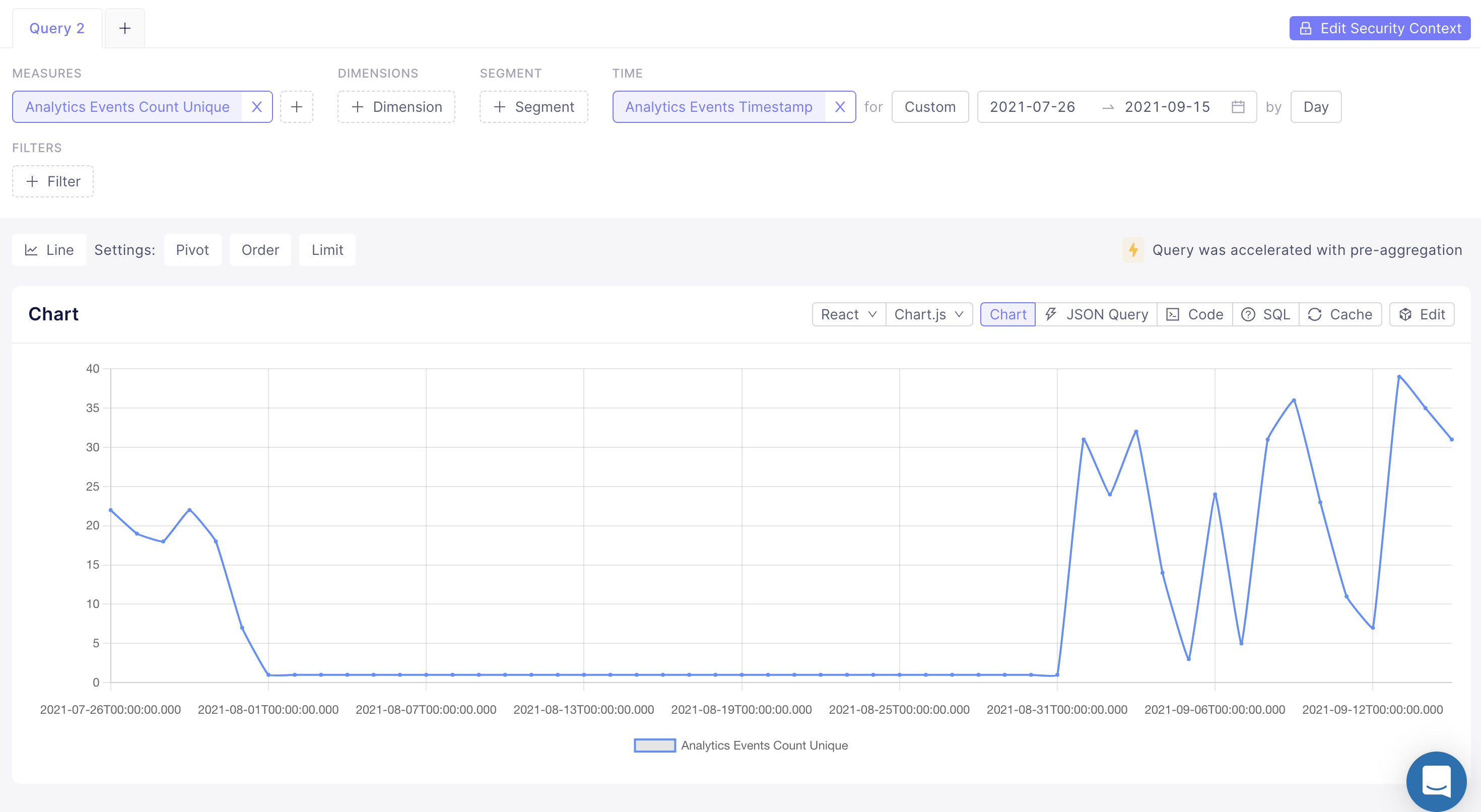This screenshot has width=1481, height=812.
Task: Click the pre-aggregation lightning bolt icon
Action: coord(1132,250)
